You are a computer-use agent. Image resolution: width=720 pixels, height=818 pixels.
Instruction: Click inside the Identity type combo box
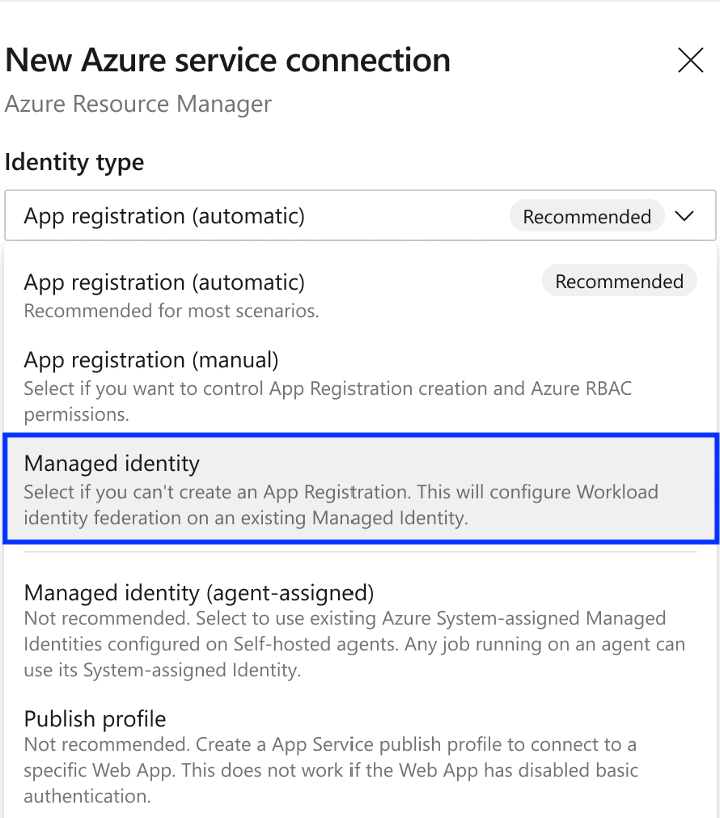pyautogui.click(x=300, y=215)
